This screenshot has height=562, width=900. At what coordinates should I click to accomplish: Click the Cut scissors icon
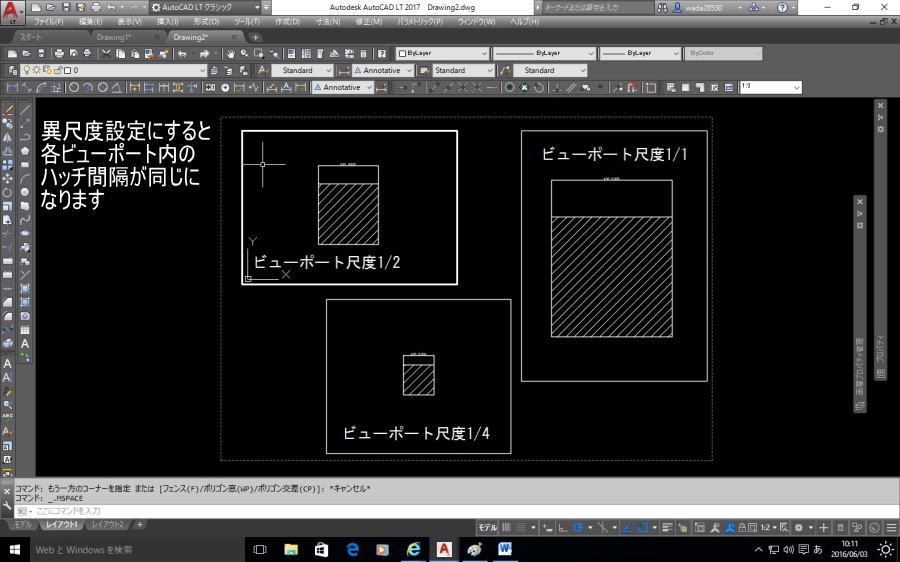click(x=106, y=53)
